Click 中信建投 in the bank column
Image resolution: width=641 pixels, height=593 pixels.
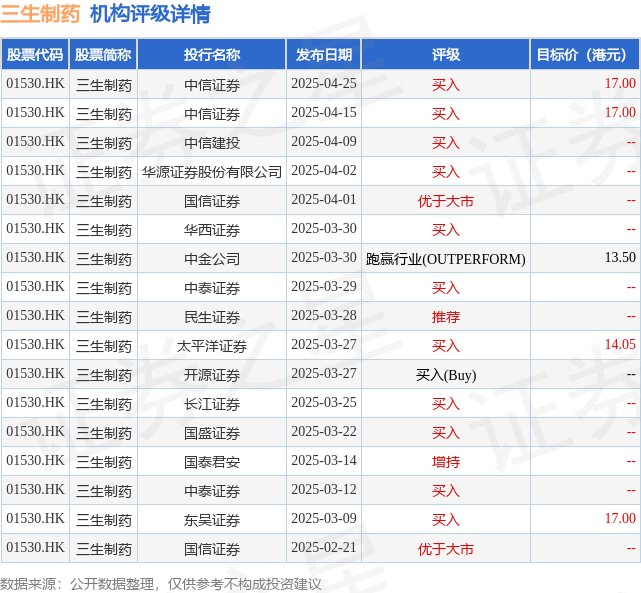[x=212, y=143]
